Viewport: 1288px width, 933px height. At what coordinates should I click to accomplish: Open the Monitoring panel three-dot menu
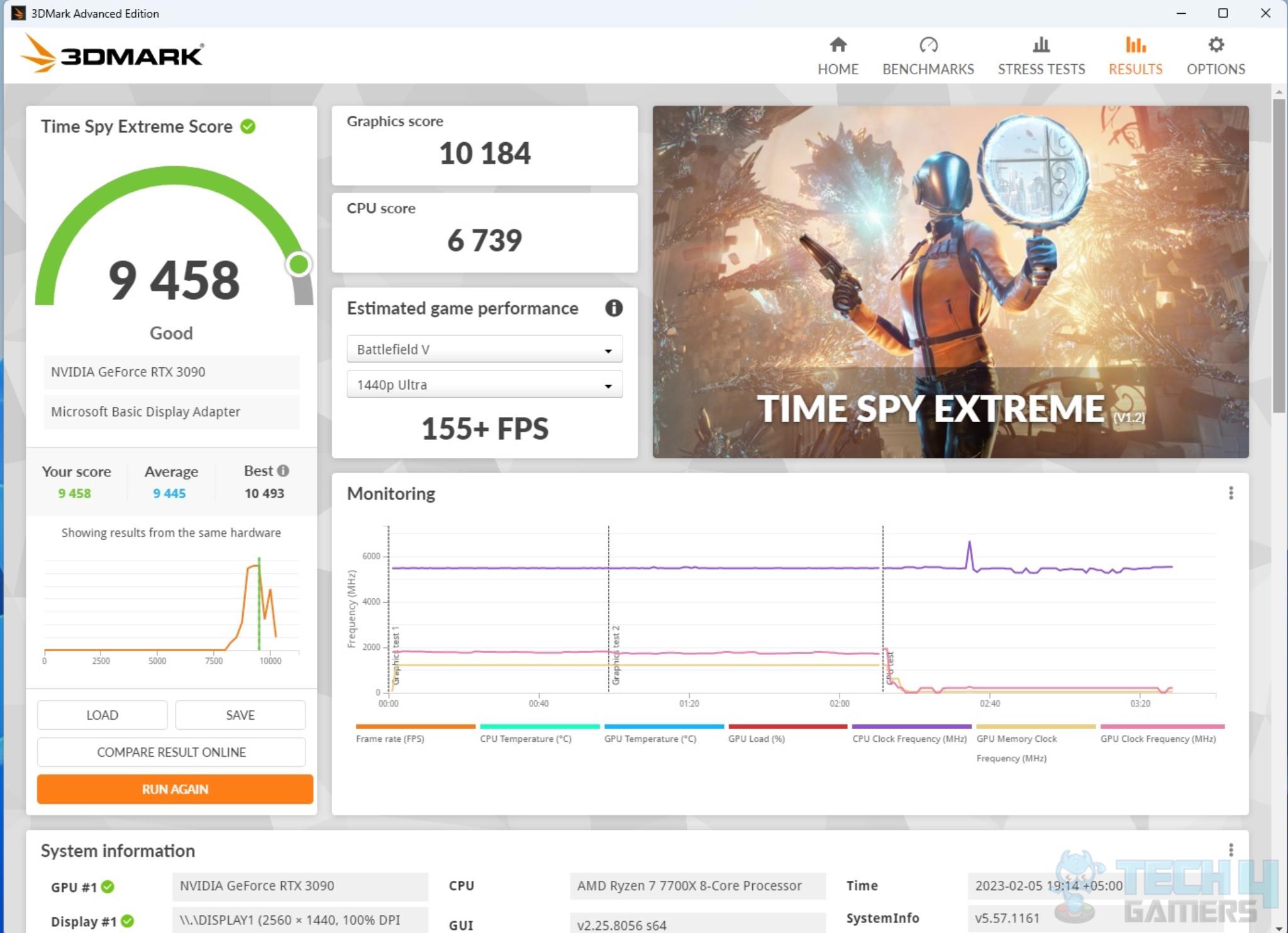coord(1231,493)
